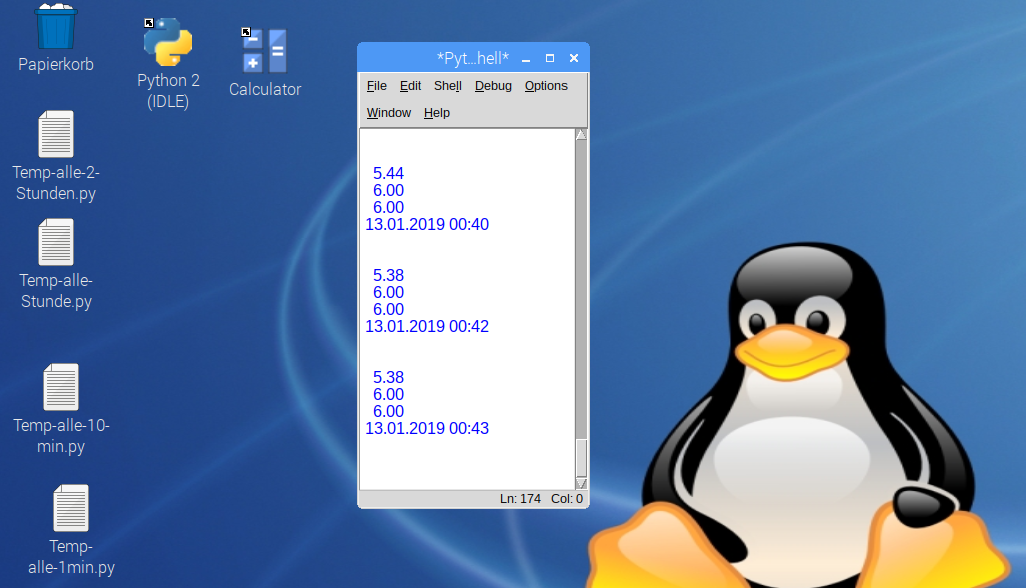Open the File menu in Python Shell
1026x588 pixels.
[x=376, y=86]
